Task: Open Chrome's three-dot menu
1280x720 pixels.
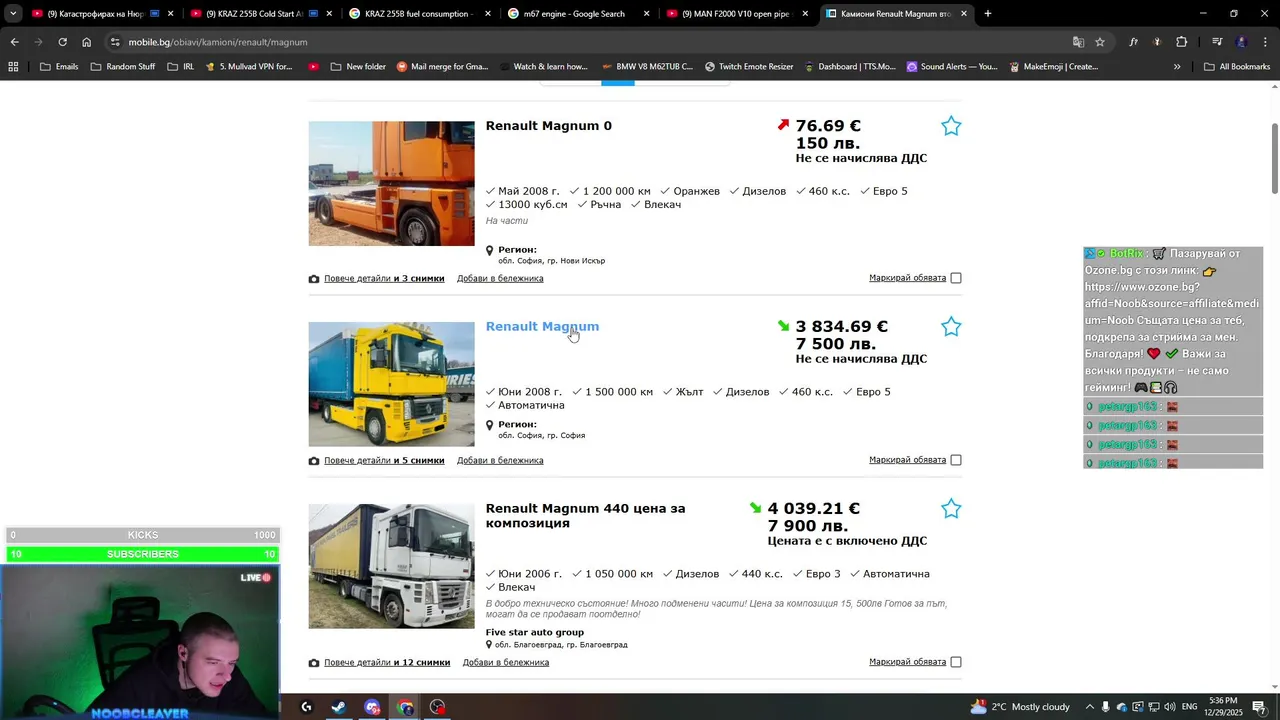Action: 1265,42
